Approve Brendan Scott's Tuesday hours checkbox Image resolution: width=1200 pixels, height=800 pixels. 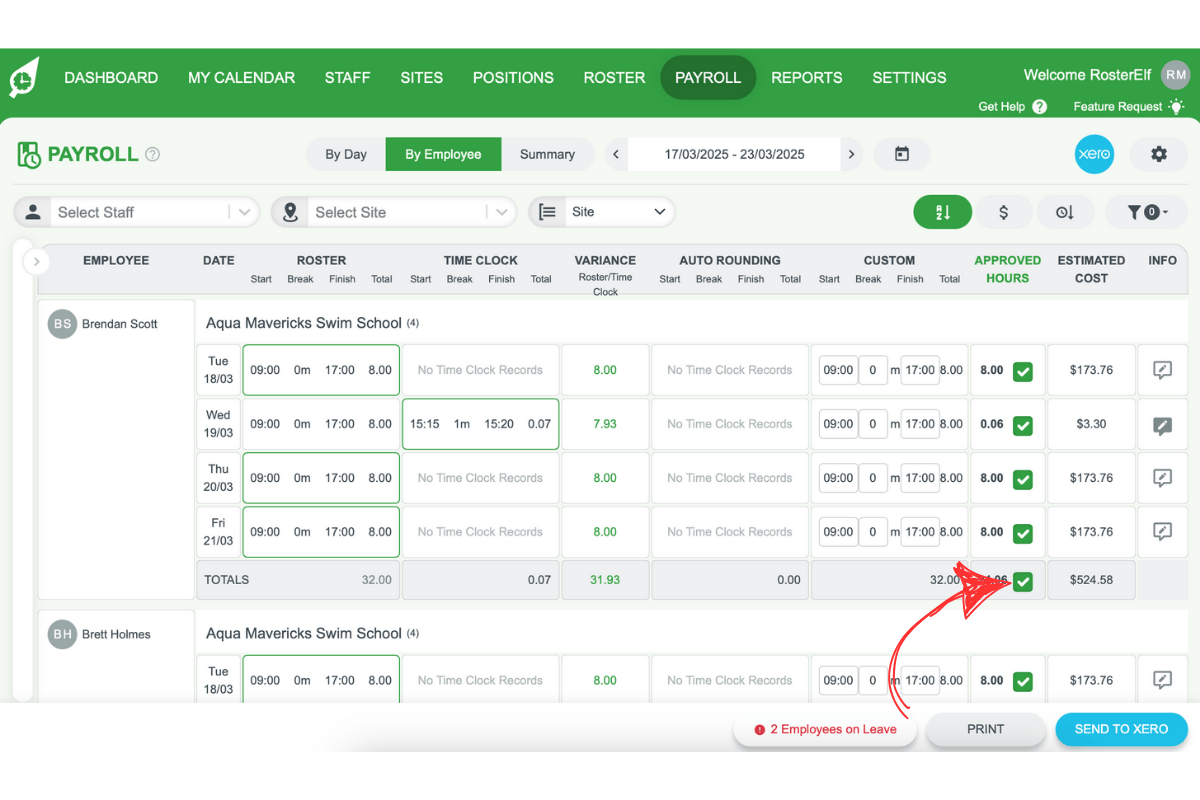coord(1022,370)
